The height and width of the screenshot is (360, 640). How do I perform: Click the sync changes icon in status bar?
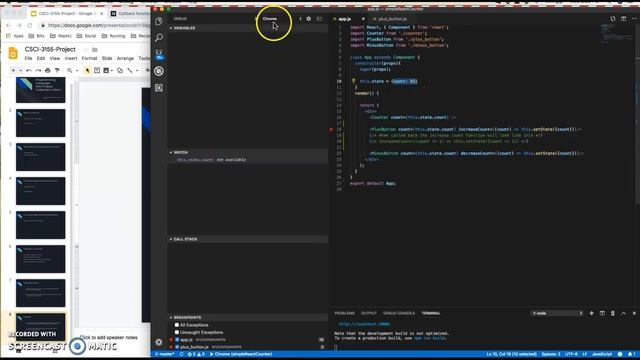[x=182, y=354]
